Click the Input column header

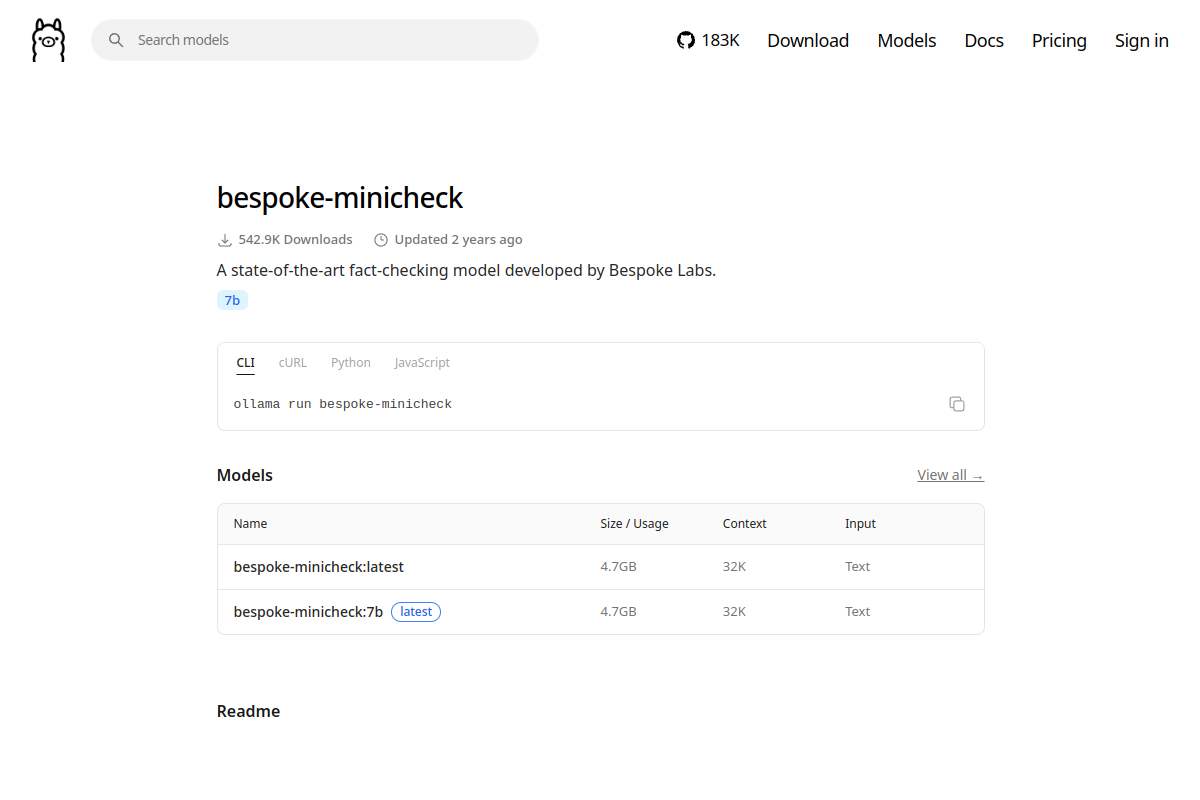(860, 524)
